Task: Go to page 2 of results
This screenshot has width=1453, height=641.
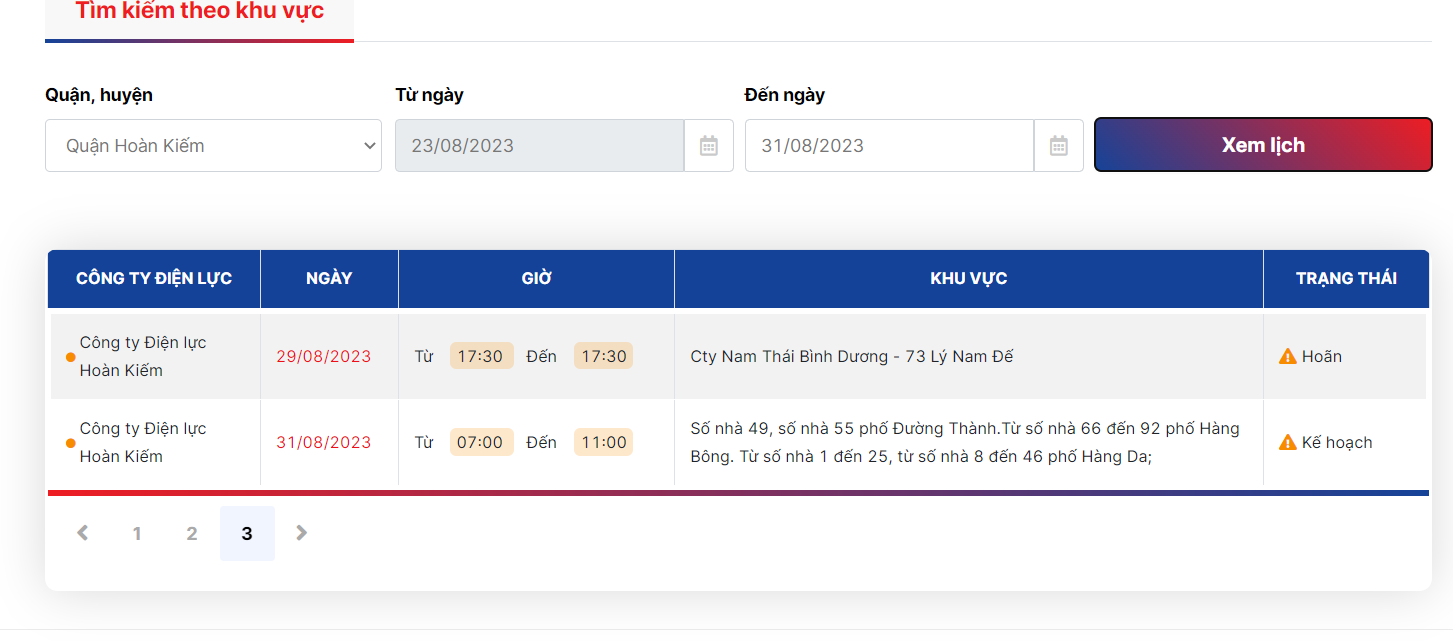Action: pos(192,534)
